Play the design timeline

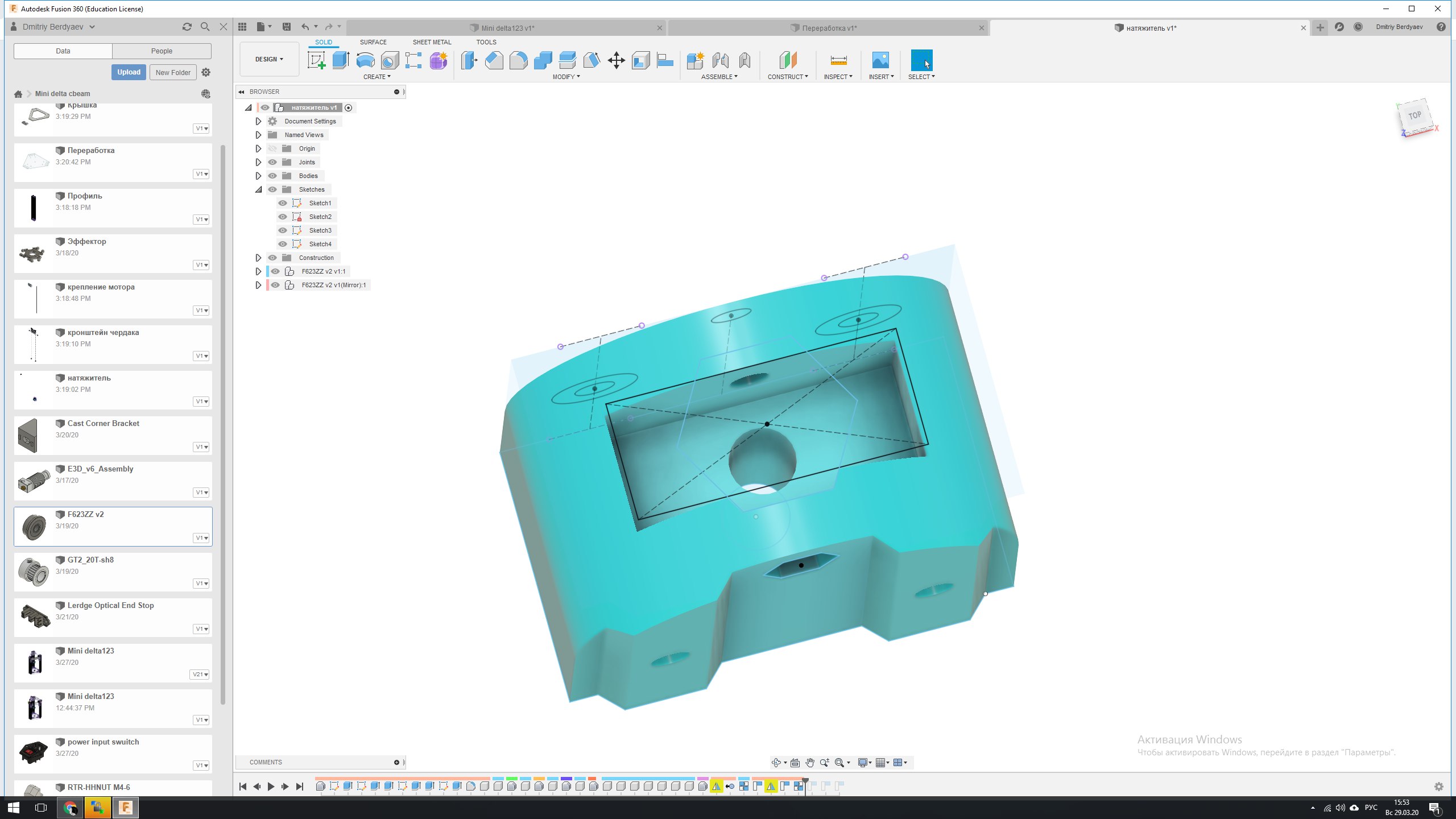click(271, 787)
